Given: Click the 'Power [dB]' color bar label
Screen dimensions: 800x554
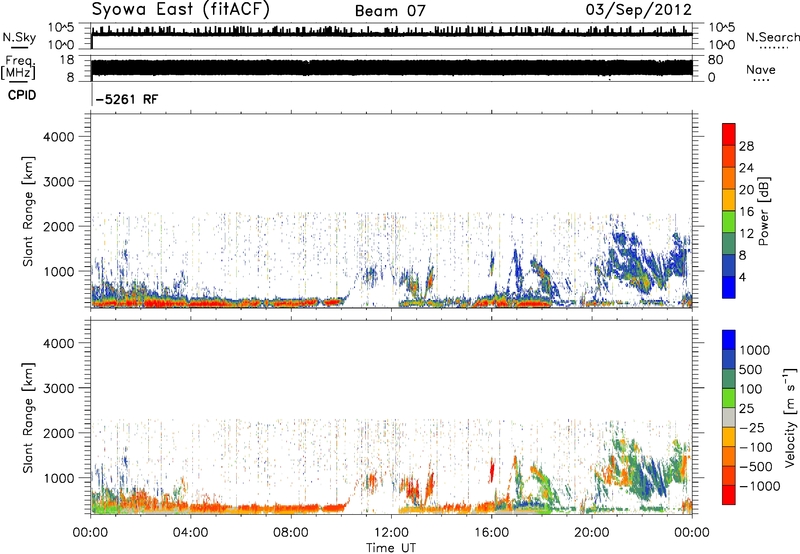Looking at the screenshot, I should (x=763, y=211).
